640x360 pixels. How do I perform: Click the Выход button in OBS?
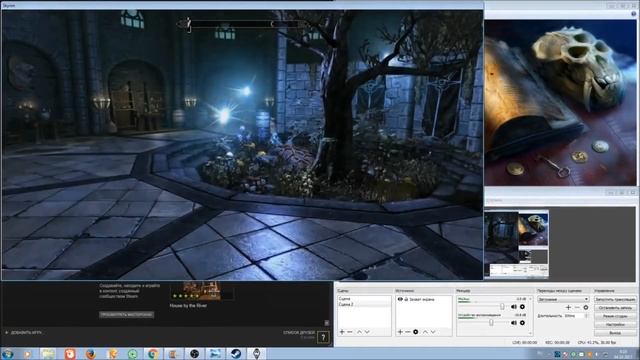[x=615, y=333]
